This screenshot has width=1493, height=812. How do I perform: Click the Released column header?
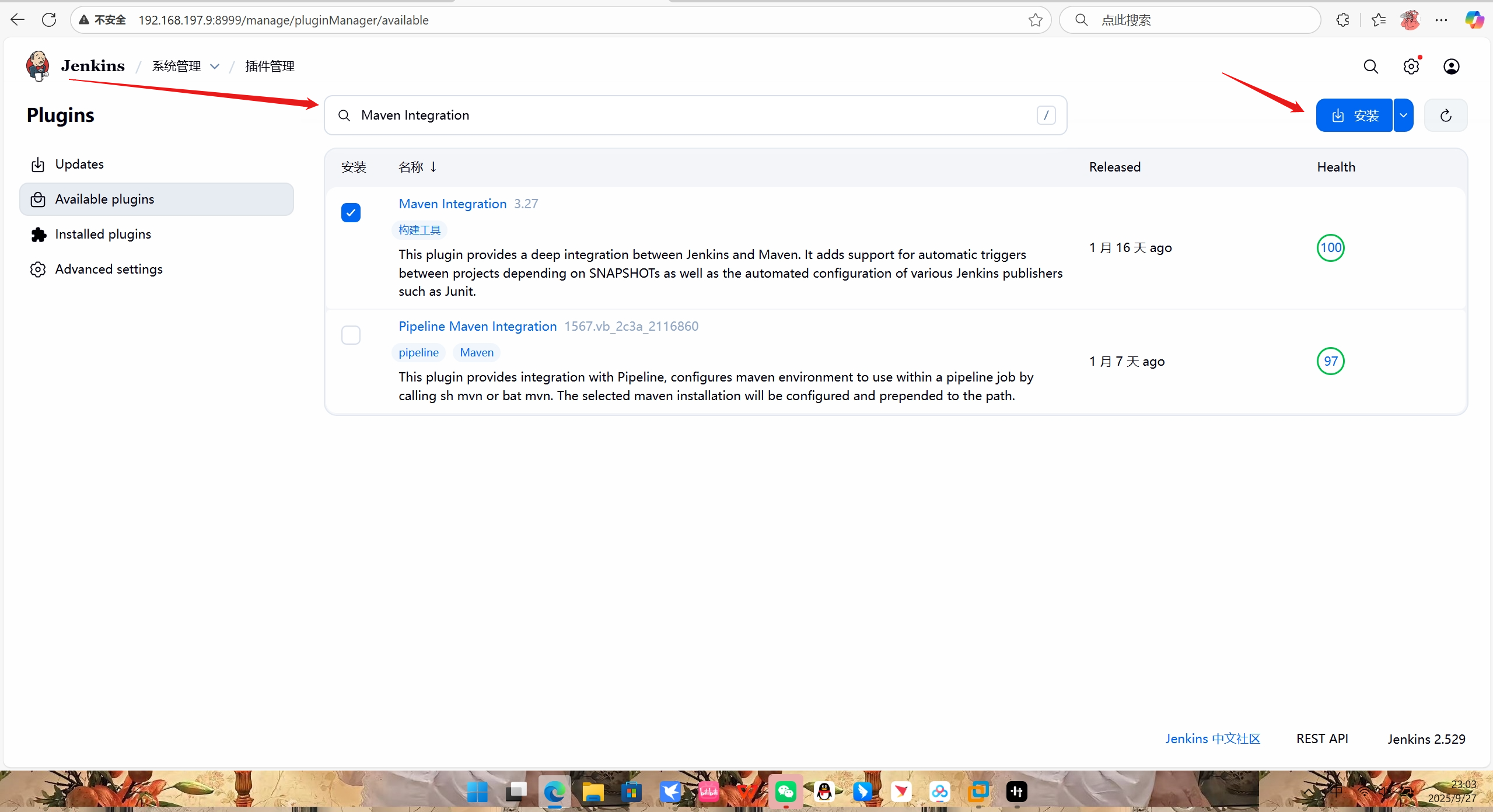[1114, 167]
